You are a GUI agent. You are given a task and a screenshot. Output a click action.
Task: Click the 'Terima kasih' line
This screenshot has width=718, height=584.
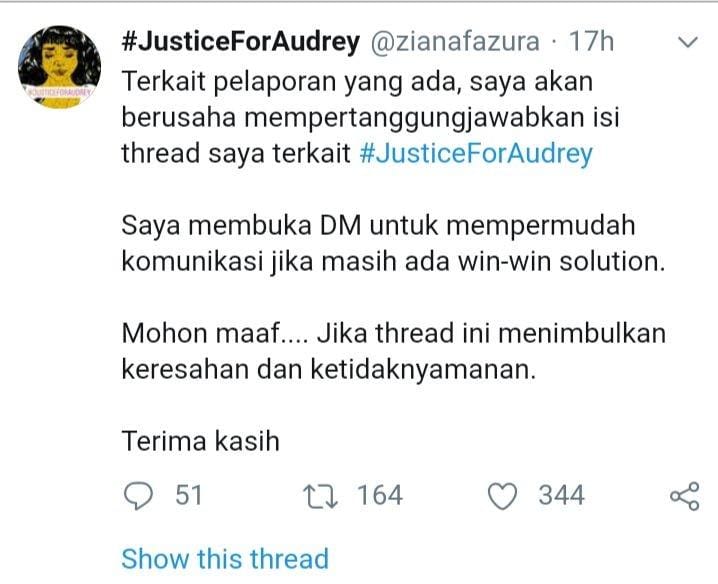coord(201,442)
